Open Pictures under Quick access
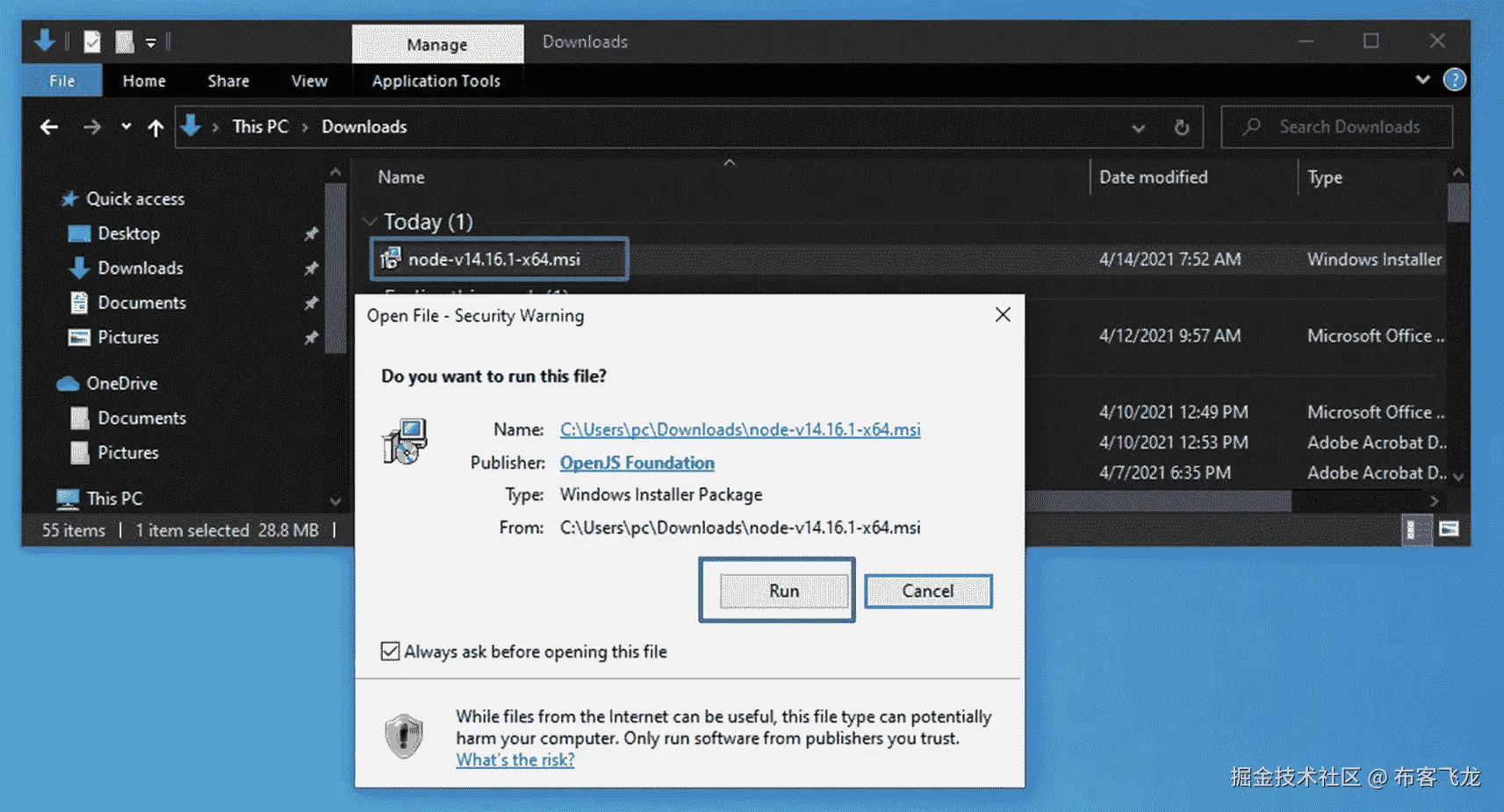The width and height of the screenshot is (1504, 812). [128, 337]
